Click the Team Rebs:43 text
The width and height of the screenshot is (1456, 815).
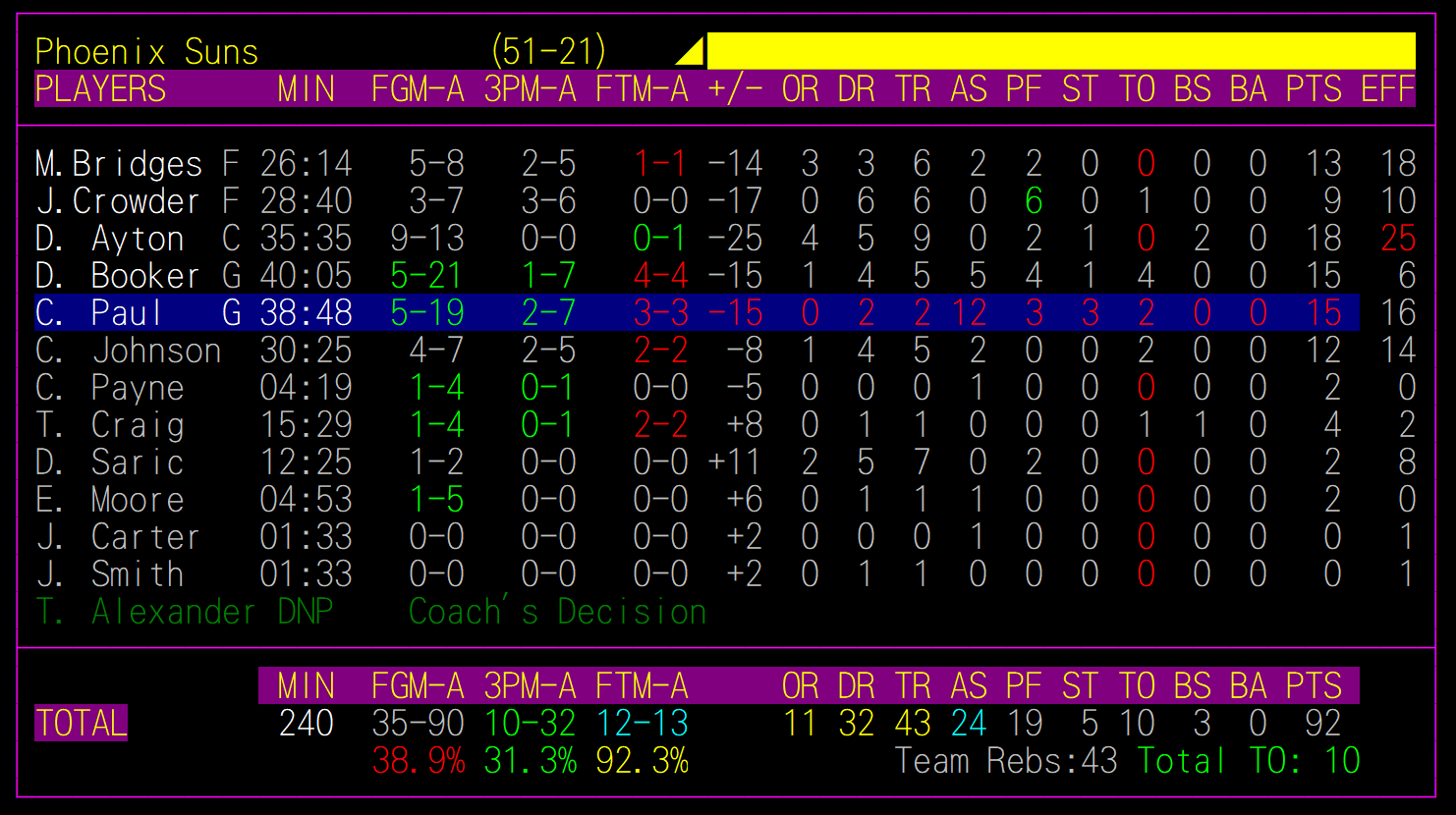(x=1006, y=761)
